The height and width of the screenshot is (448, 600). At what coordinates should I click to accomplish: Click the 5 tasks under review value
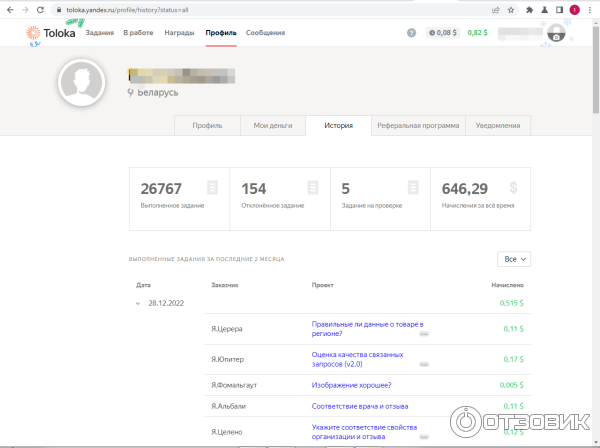pos(346,189)
